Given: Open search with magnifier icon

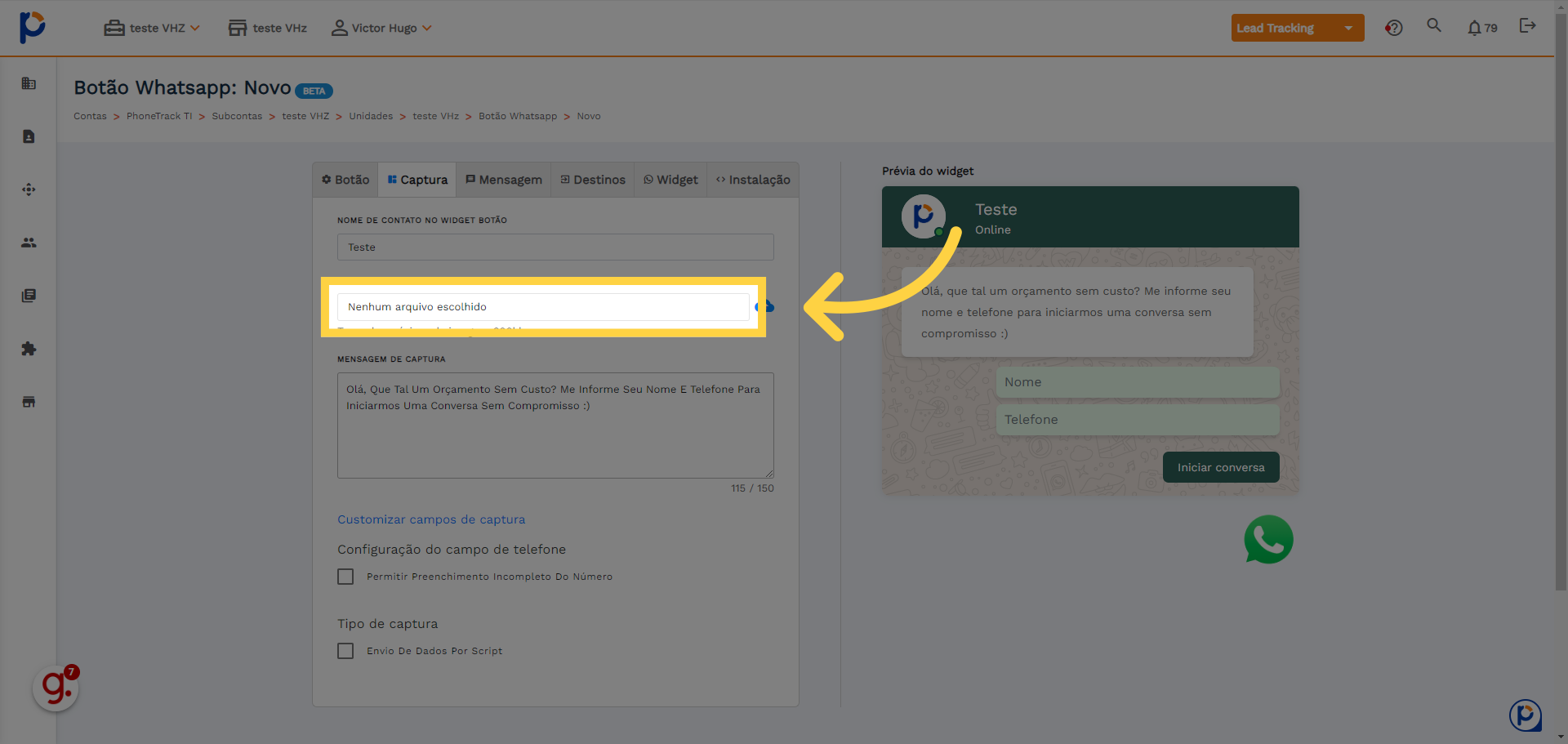Looking at the screenshot, I should 1434,25.
